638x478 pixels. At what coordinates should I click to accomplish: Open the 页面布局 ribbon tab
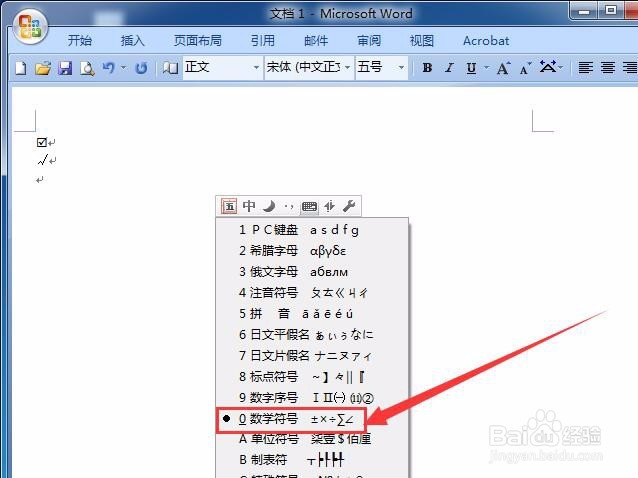point(198,41)
